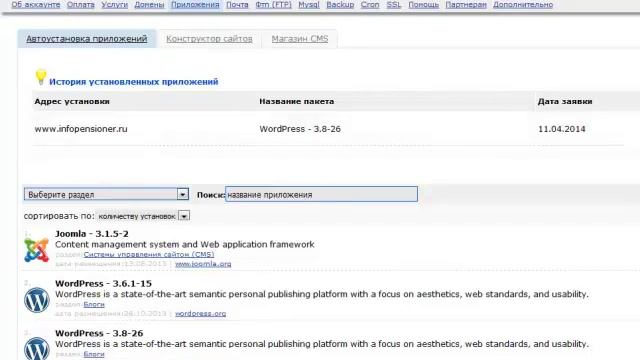
Task: Open the SSL section
Action: click(x=393, y=5)
